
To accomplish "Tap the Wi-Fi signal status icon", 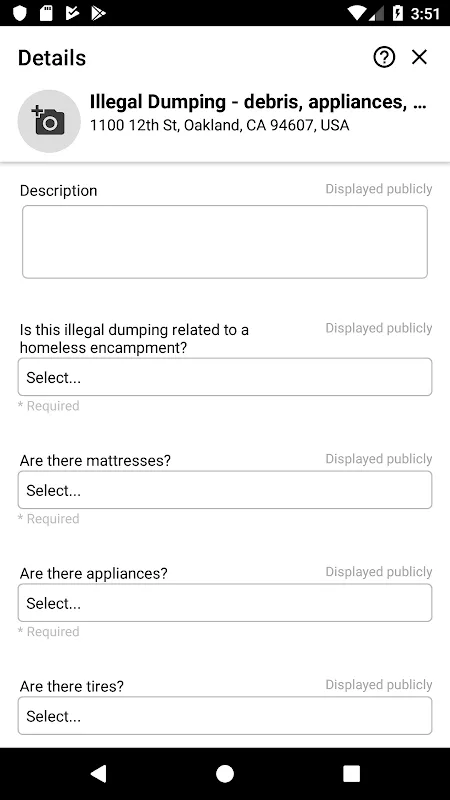I will coord(358,13).
